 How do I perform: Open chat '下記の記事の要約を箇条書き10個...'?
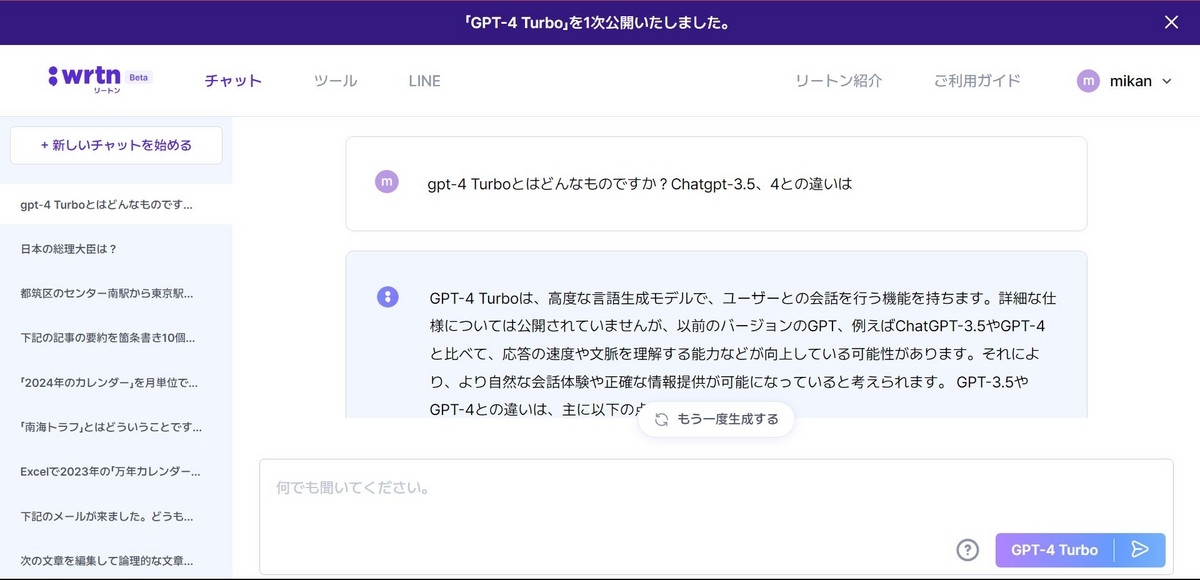point(116,338)
